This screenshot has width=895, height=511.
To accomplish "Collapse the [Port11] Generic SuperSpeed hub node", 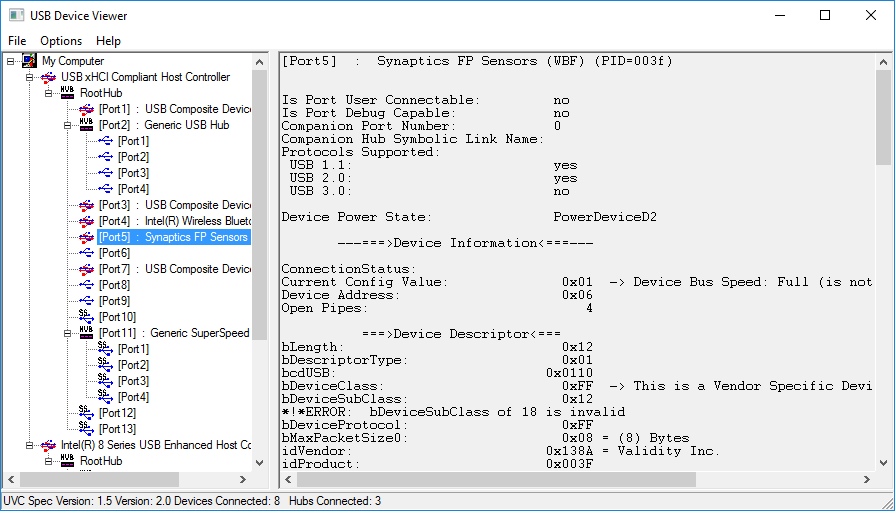I will 67,333.
